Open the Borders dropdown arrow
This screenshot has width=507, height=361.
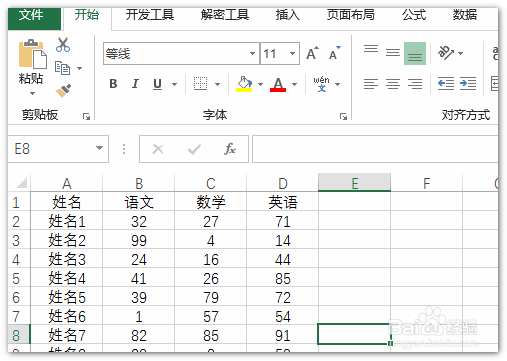218,84
